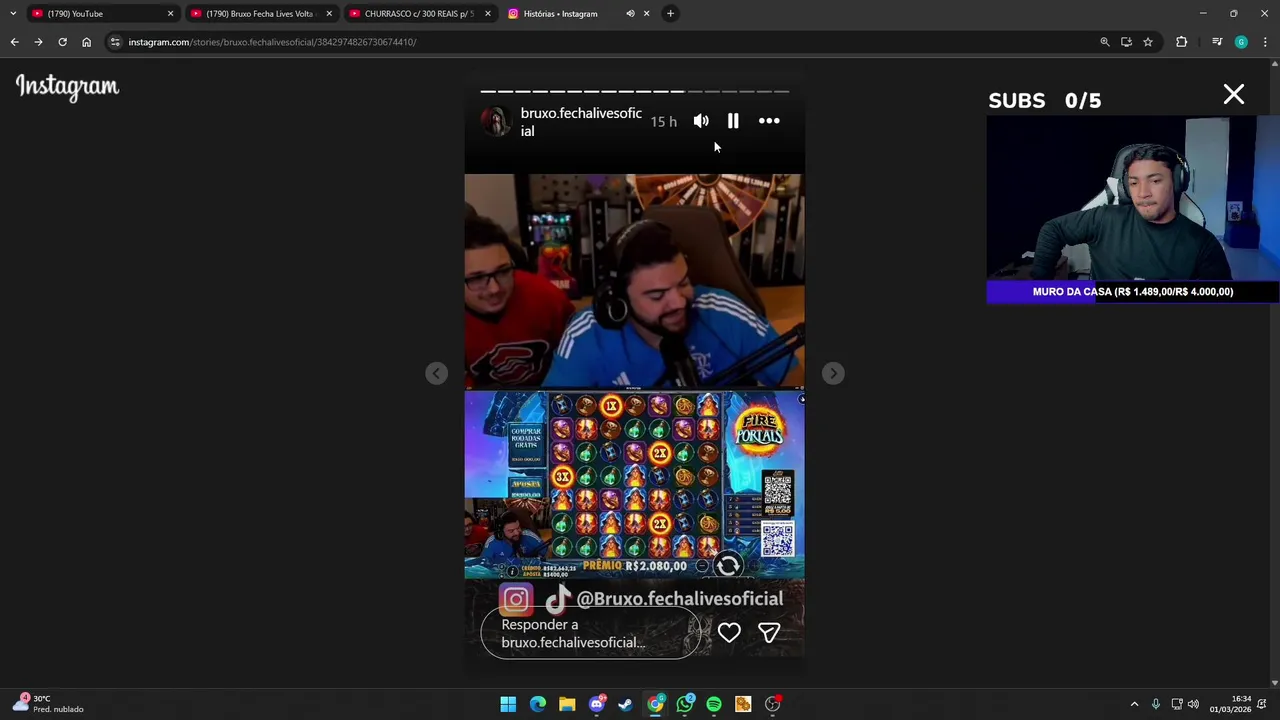
Task: Close the (1790) YouTube tab
Action: [x=170, y=13]
